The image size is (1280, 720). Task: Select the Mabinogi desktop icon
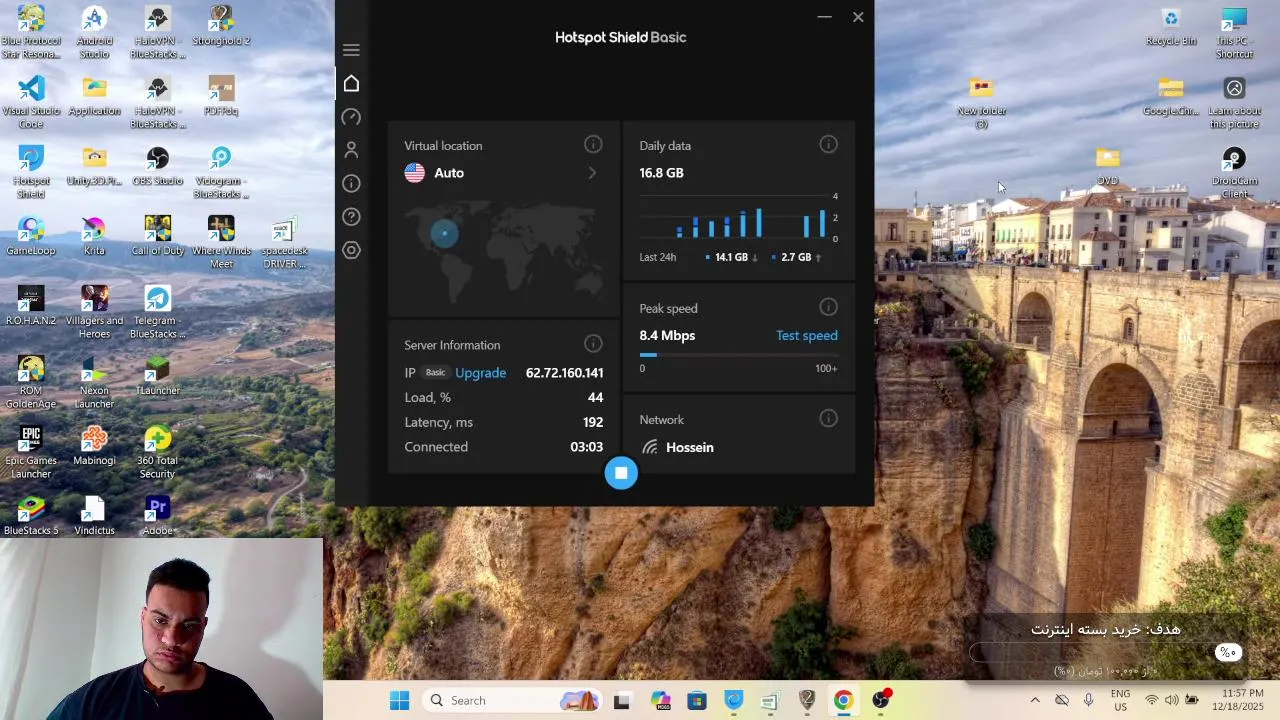pyautogui.click(x=94, y=447)
